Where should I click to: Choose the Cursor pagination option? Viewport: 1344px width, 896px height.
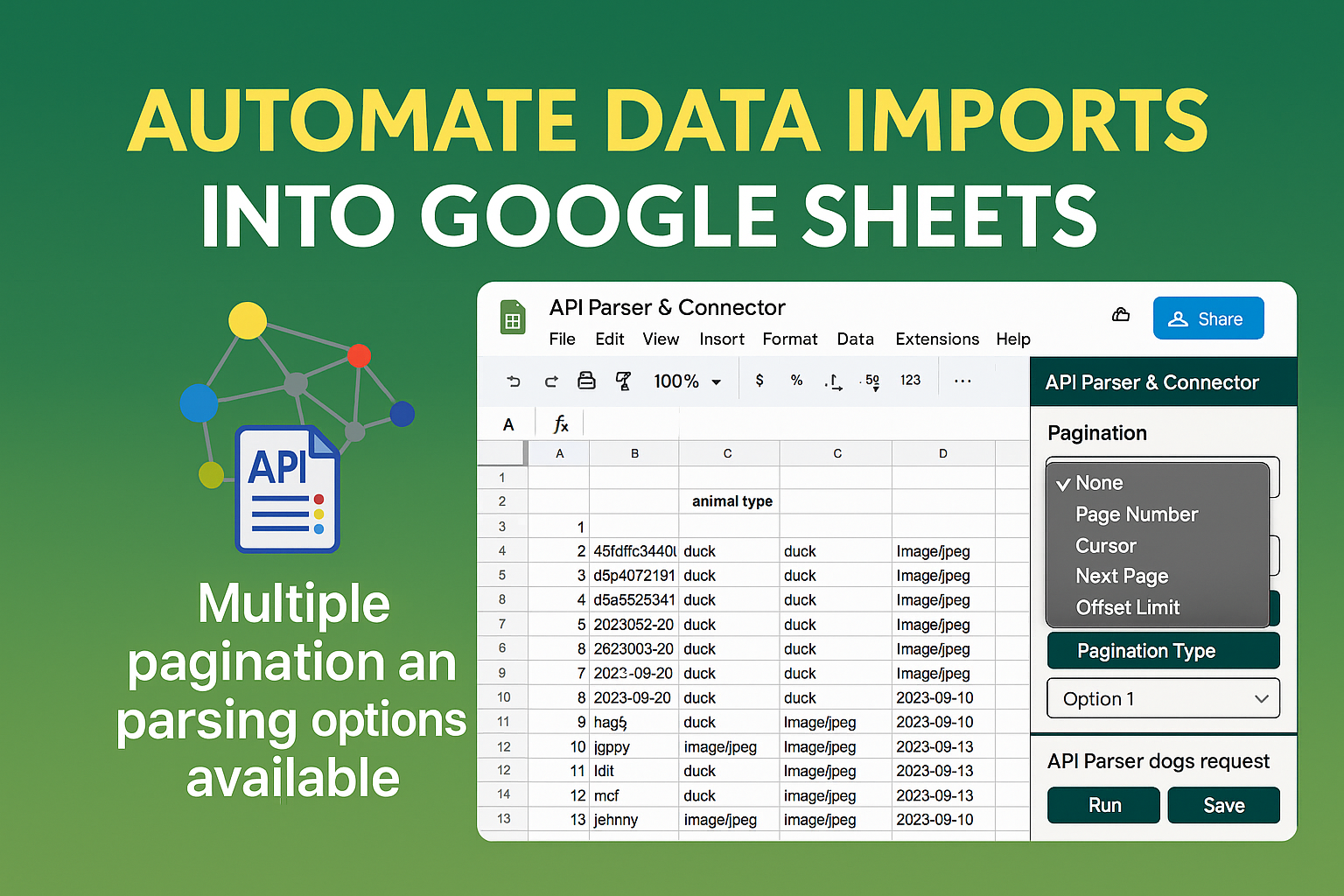pyautogui.click(x=1157, y=546)
